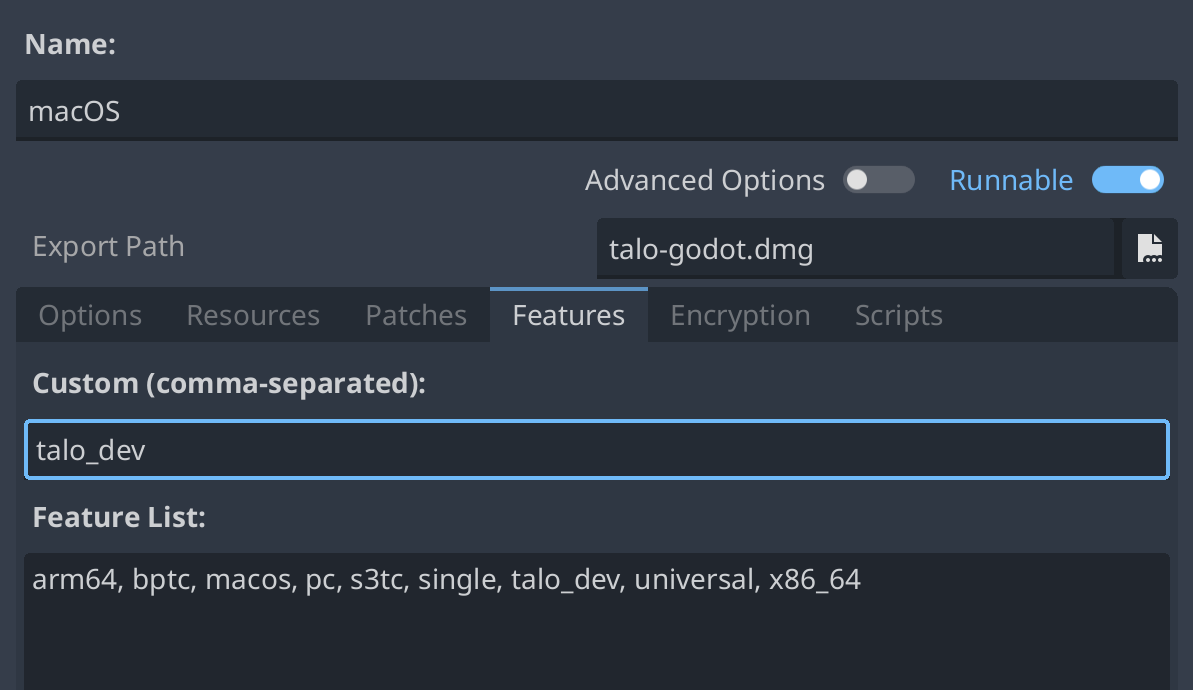
Task: Open the Resources tab
Action: [x=253, y=316]
